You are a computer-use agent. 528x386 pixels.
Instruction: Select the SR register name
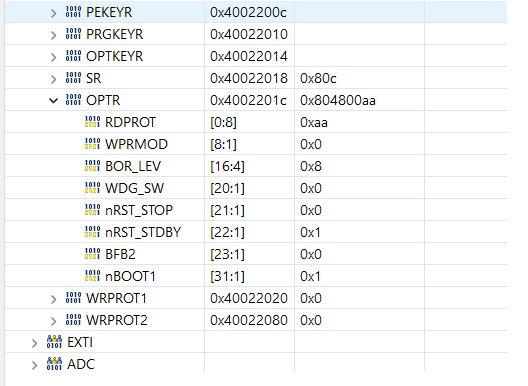[x=94, y=78]
